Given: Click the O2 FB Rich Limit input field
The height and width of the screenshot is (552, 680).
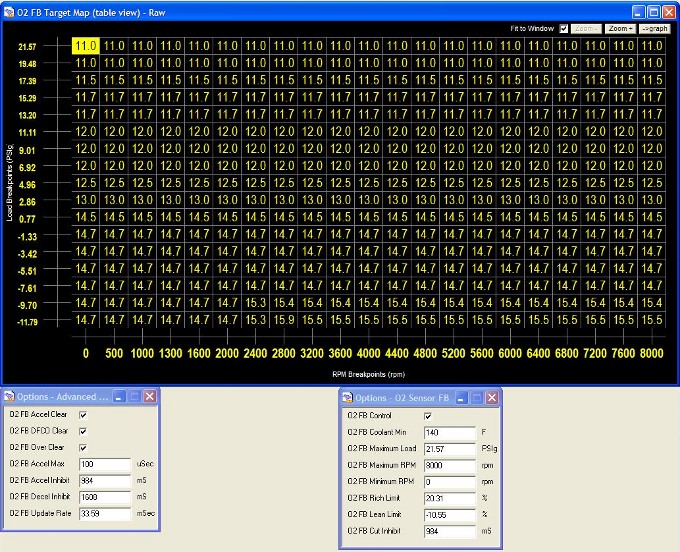Looking at the screenshot, I should (x=448, y=497).
